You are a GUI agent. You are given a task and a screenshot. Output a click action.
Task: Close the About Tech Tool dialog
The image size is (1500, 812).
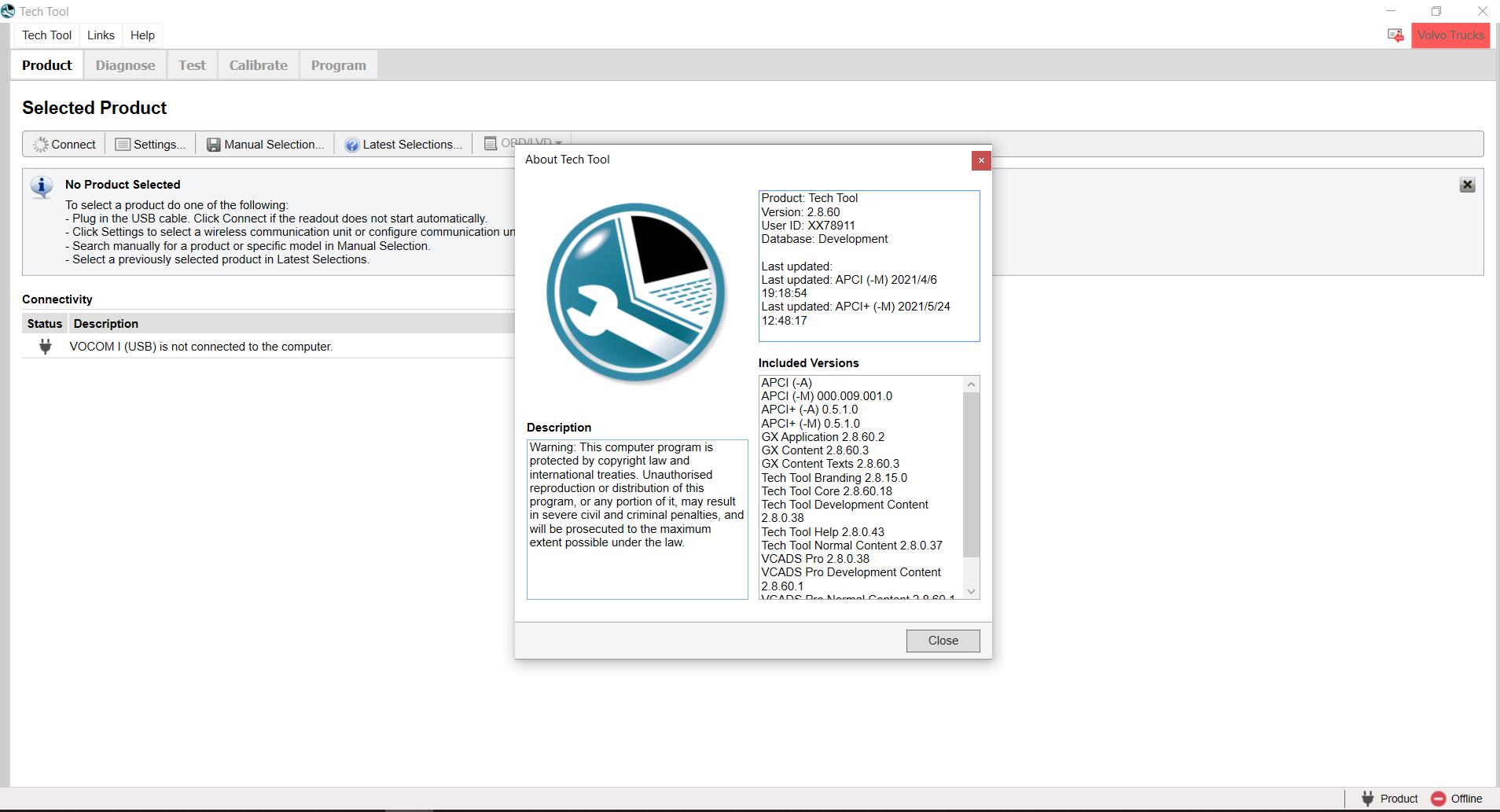(x=943, y=641)
